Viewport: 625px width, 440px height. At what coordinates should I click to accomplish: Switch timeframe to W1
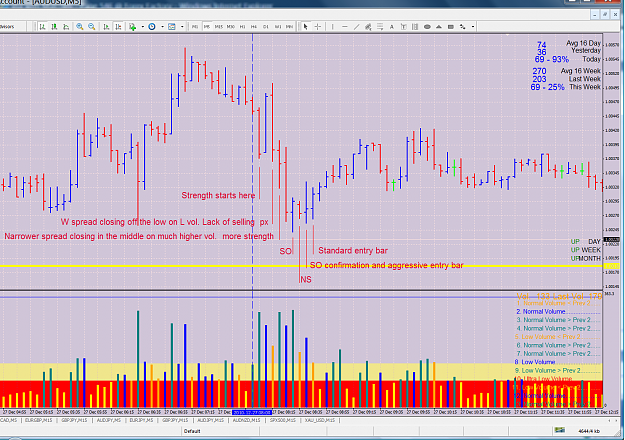click(278, 27)
